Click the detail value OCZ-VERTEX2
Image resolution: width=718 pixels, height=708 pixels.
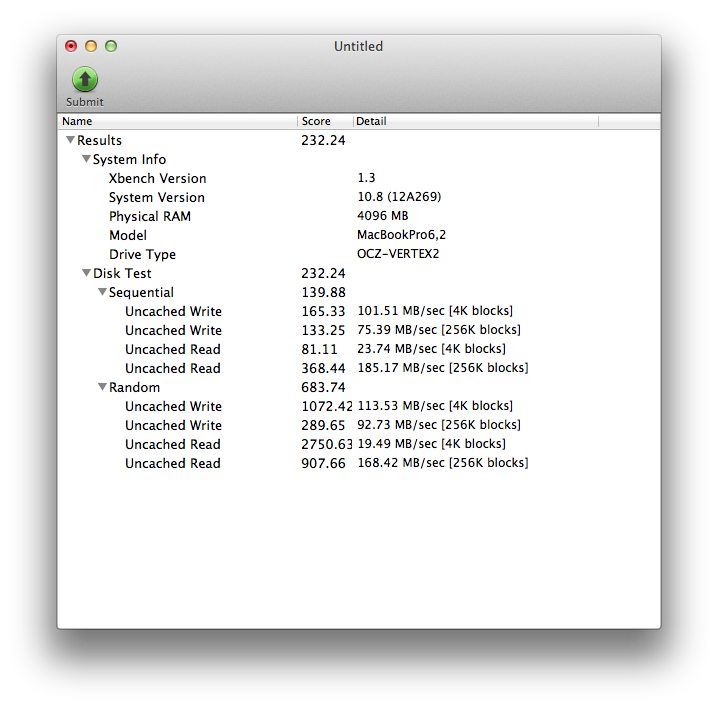(398, 254)
